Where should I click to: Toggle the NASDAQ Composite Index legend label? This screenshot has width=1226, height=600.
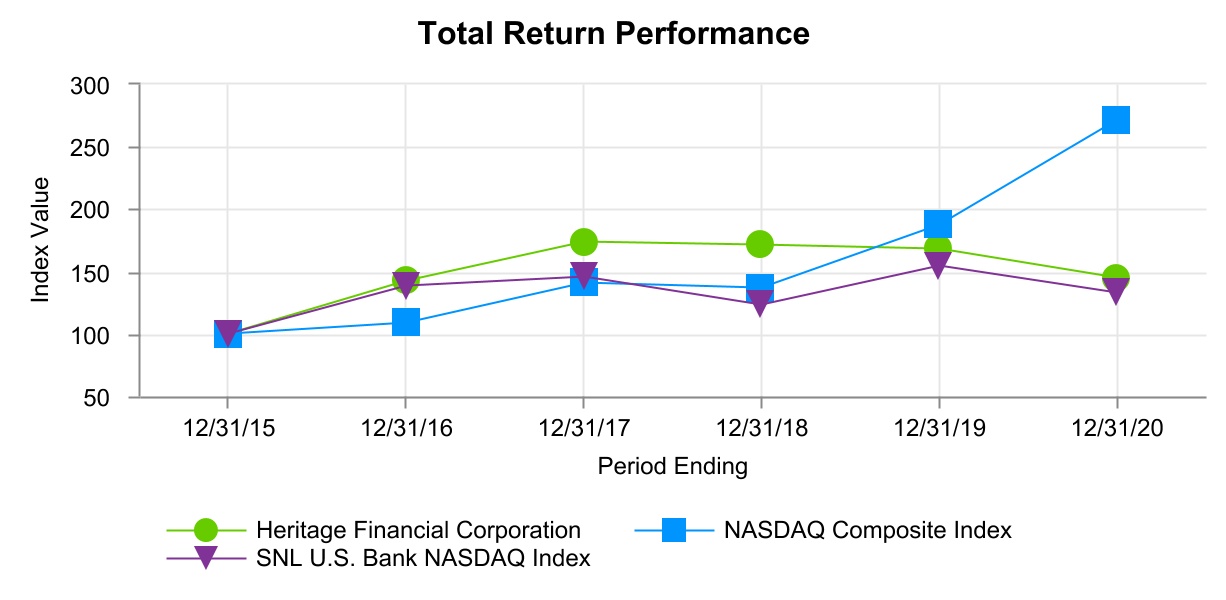coord(867,530)
